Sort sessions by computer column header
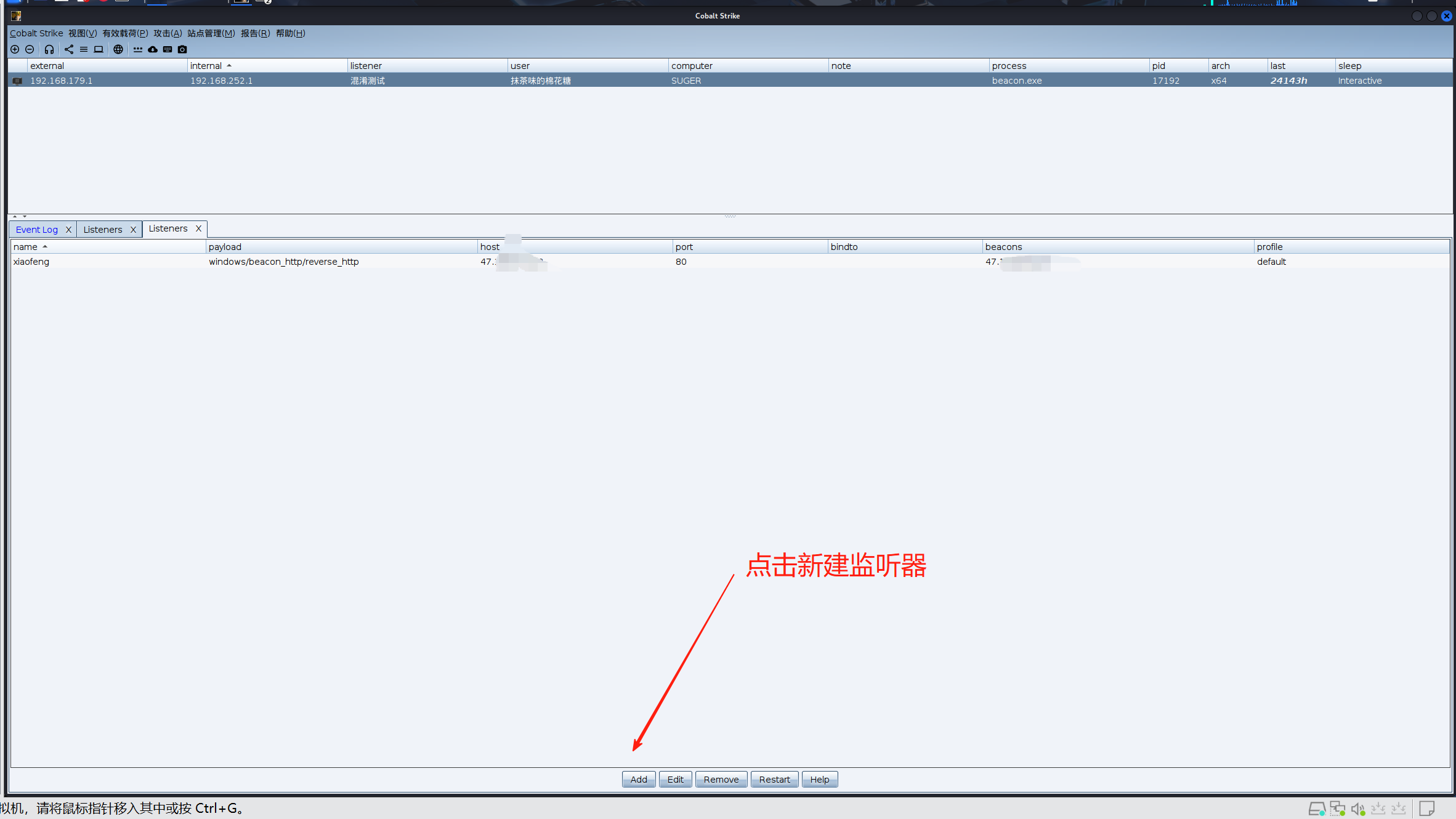 [x=748, y=66]
